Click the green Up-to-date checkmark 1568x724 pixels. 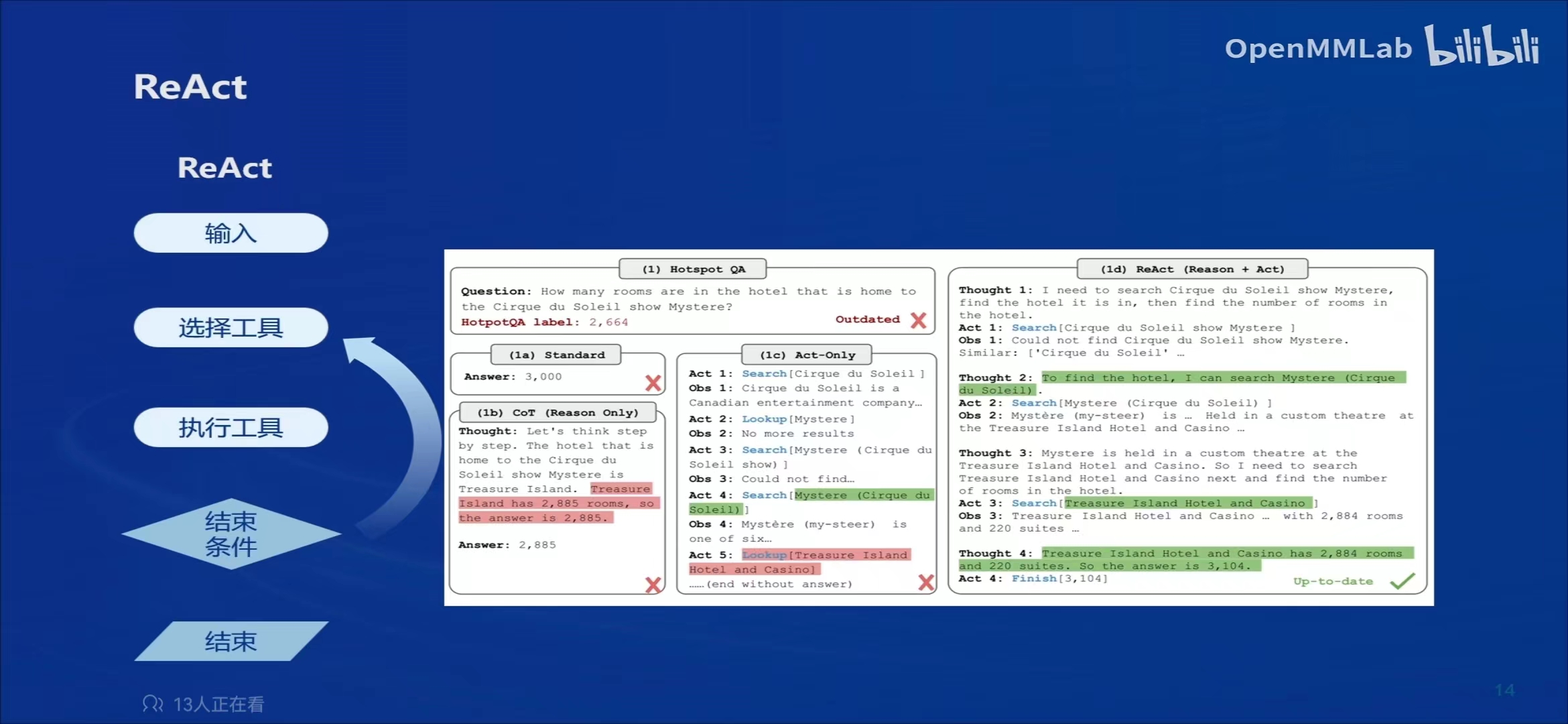pos(1402,581)
